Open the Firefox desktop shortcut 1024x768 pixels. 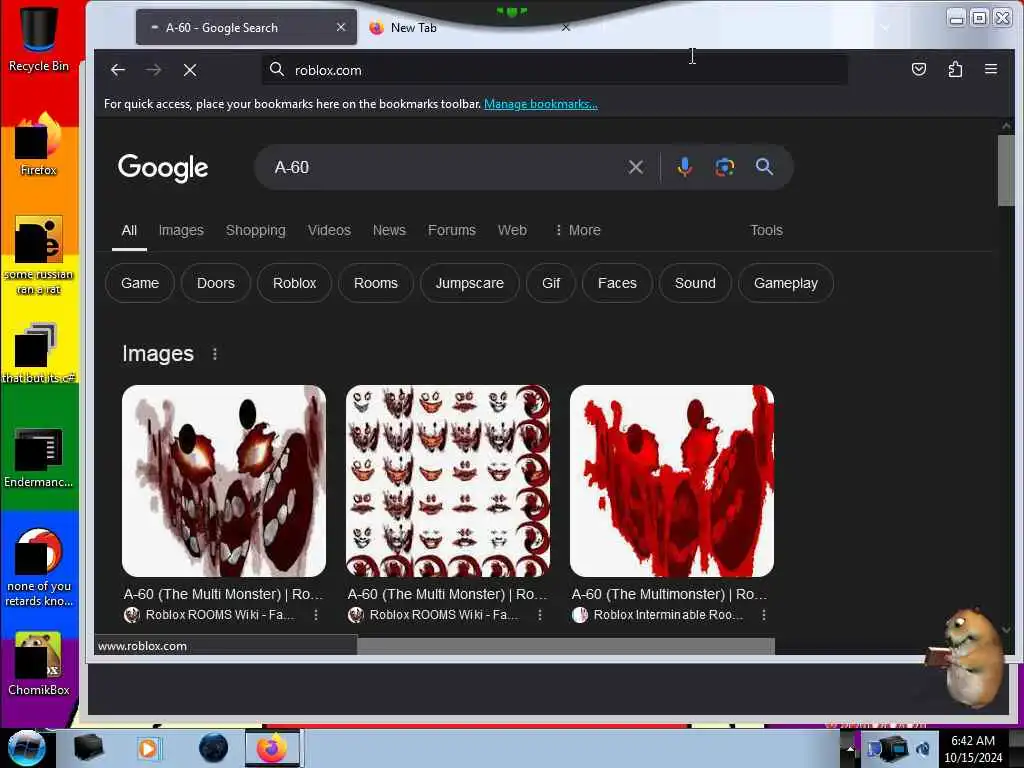point(39,144)
